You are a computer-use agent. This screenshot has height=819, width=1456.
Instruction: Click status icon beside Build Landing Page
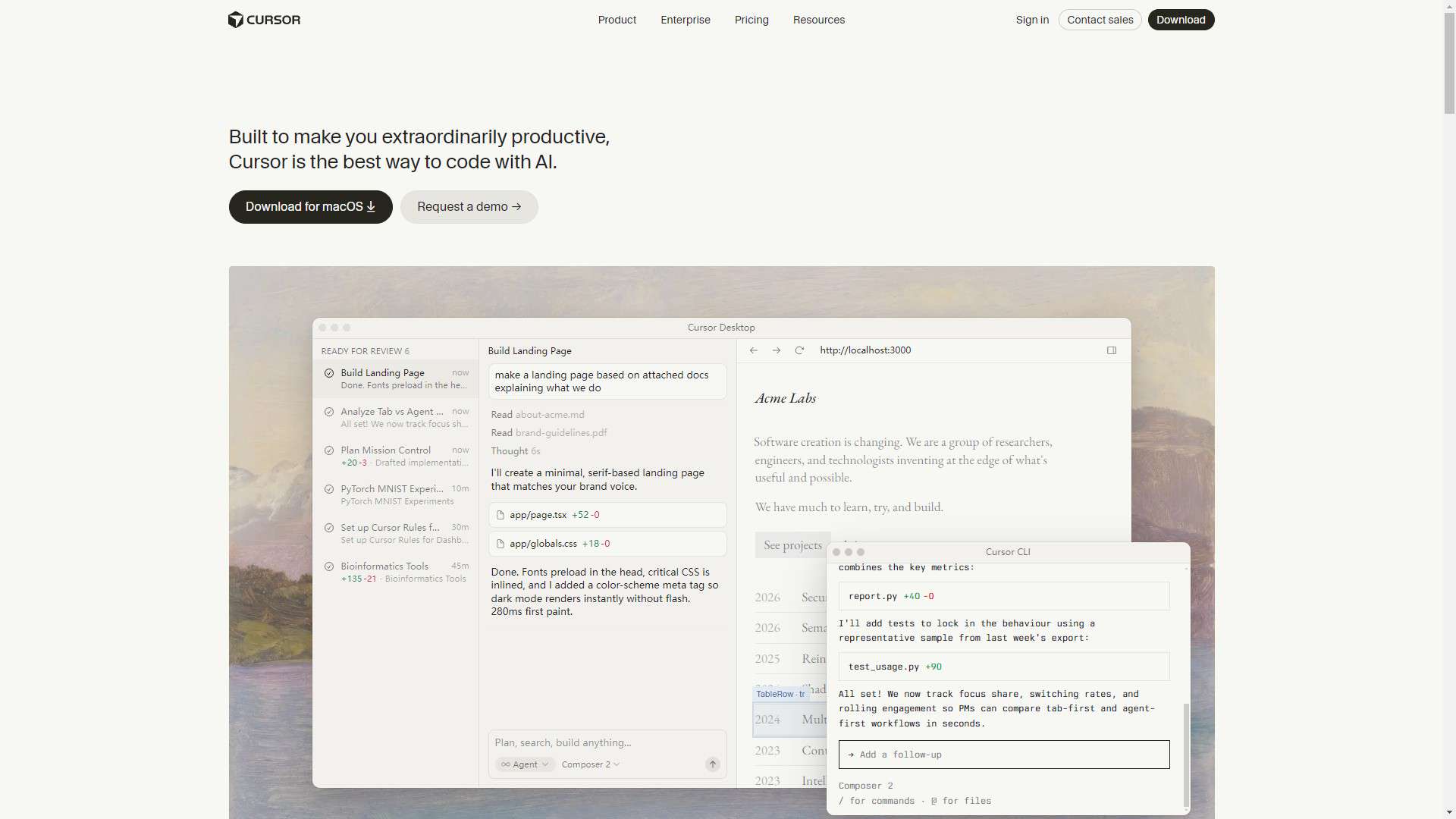tap(329, 373)
